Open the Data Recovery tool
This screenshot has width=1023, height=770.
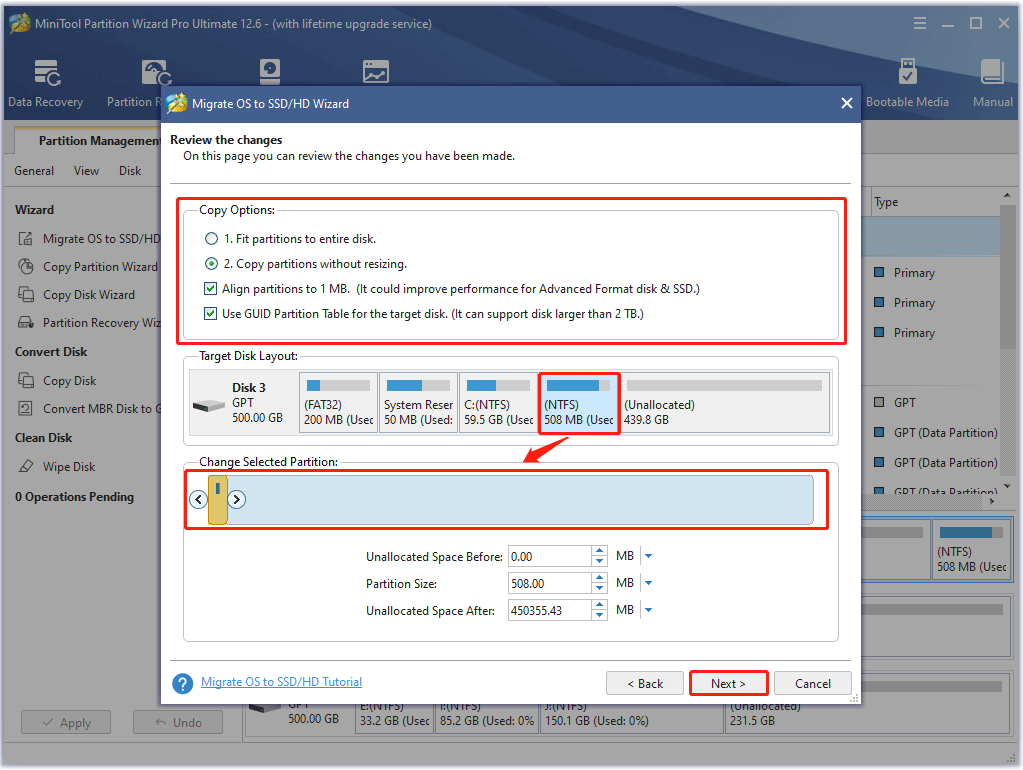coord(46,82)
